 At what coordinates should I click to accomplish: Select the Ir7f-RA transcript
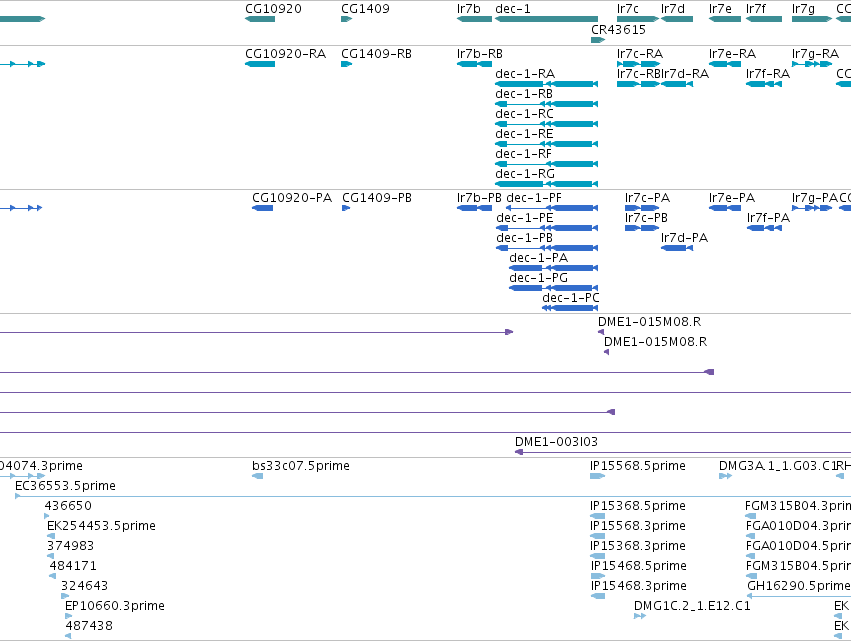pos(764,84)
